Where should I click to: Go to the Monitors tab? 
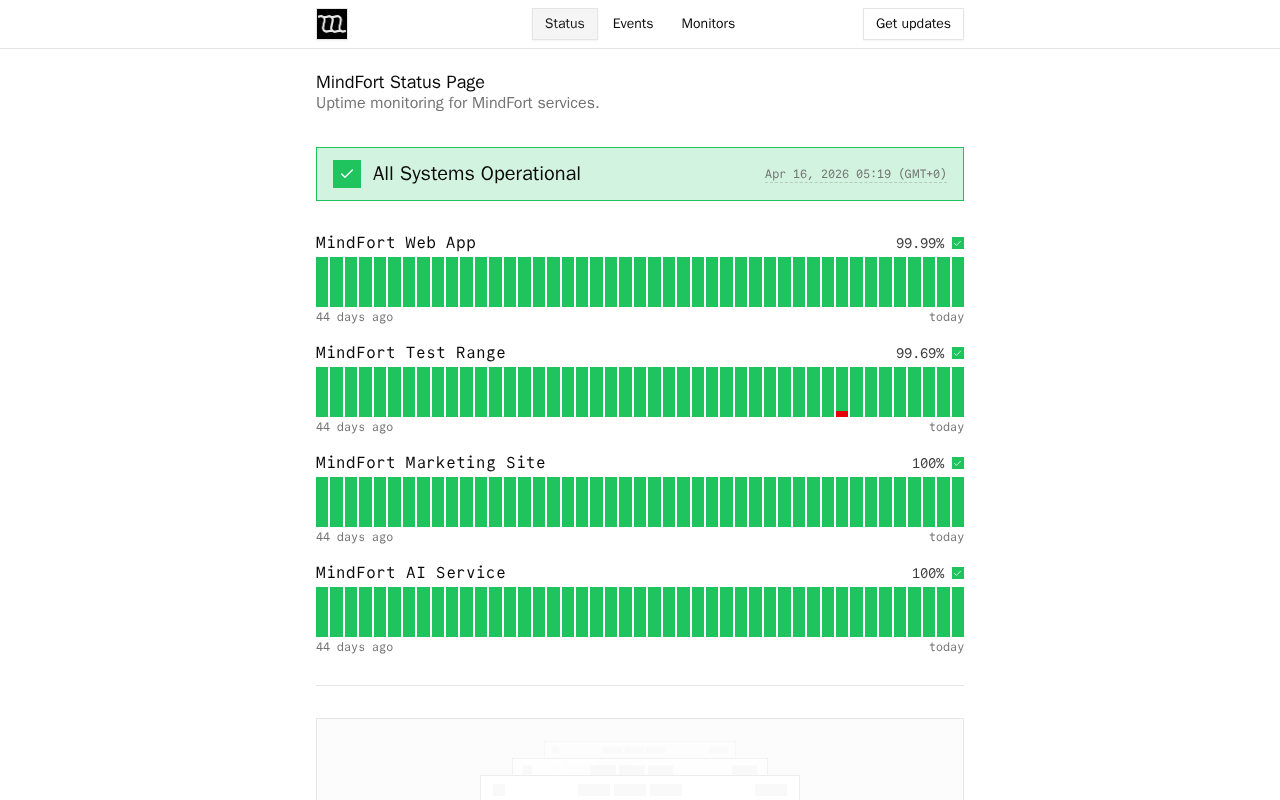point(708,24)
